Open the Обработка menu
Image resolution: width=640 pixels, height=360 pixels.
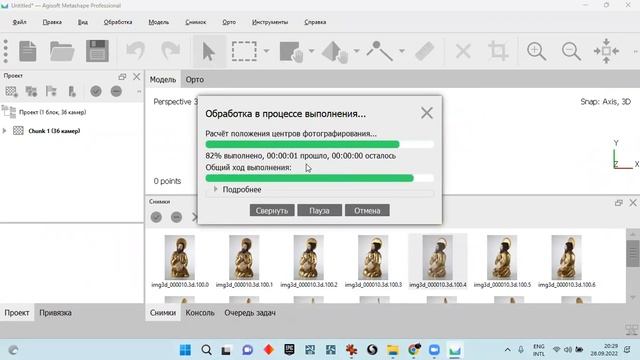tap(118, 22)
